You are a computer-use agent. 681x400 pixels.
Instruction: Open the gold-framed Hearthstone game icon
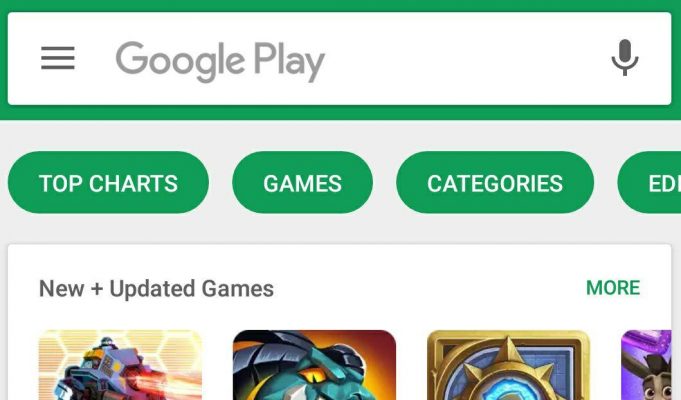pyautogui.click(x=509, y=365)
